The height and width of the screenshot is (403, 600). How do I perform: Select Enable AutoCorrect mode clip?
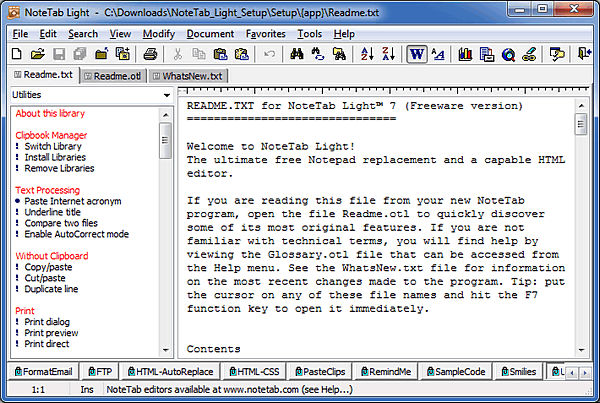77,234
